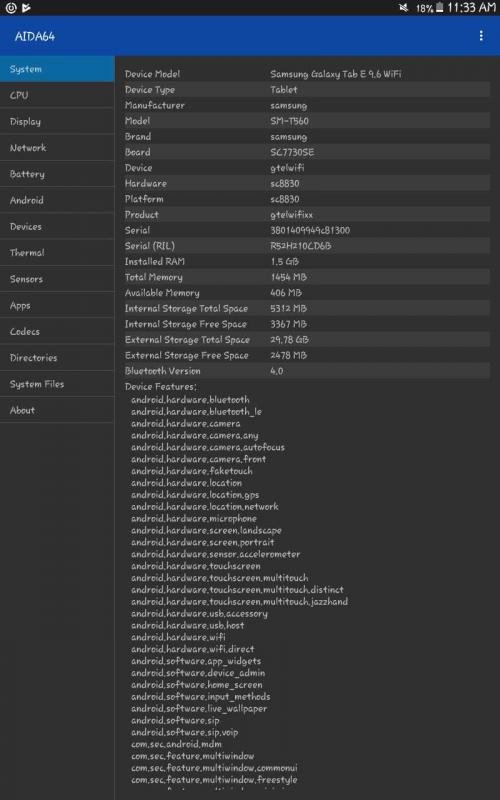Select the Installed RAM 1.5 GB row
Screen dimensions: 500x800
(307, 262)
